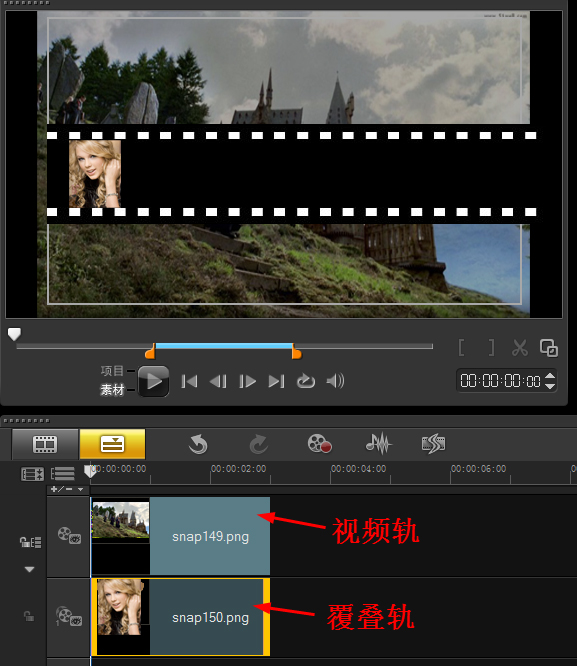Jump to start with Home button
This screenshot has height=666, width=578.
point(189,381)
